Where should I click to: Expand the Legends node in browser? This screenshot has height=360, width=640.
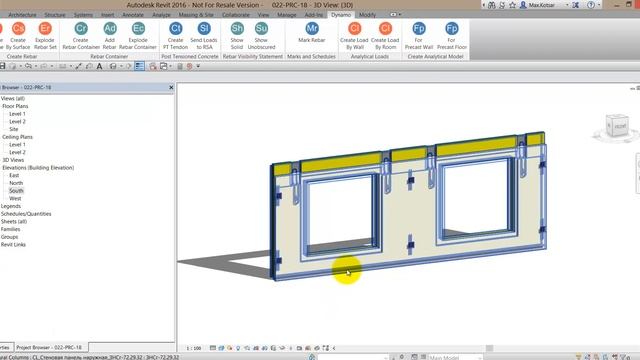11,206
